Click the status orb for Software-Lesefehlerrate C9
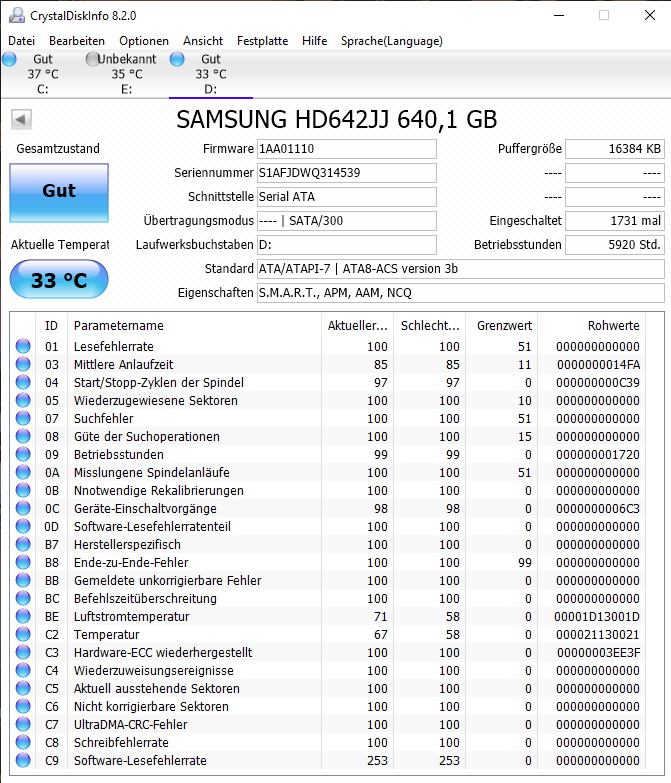 [23, 760]
